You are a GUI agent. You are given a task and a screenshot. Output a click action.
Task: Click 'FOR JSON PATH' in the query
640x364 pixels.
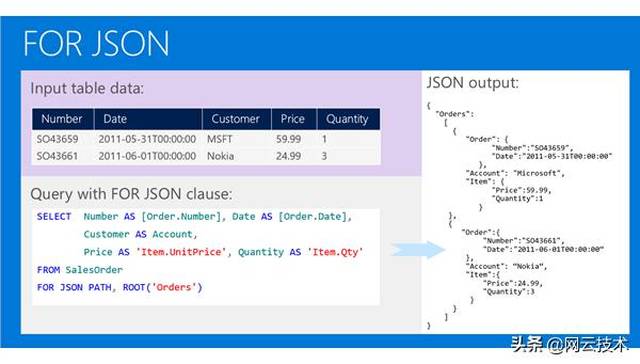coord(74,287)
